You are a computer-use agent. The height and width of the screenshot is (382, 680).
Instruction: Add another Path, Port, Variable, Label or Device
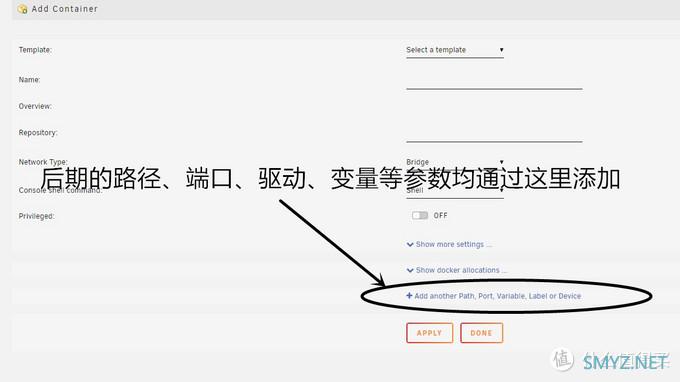point(494,296)
